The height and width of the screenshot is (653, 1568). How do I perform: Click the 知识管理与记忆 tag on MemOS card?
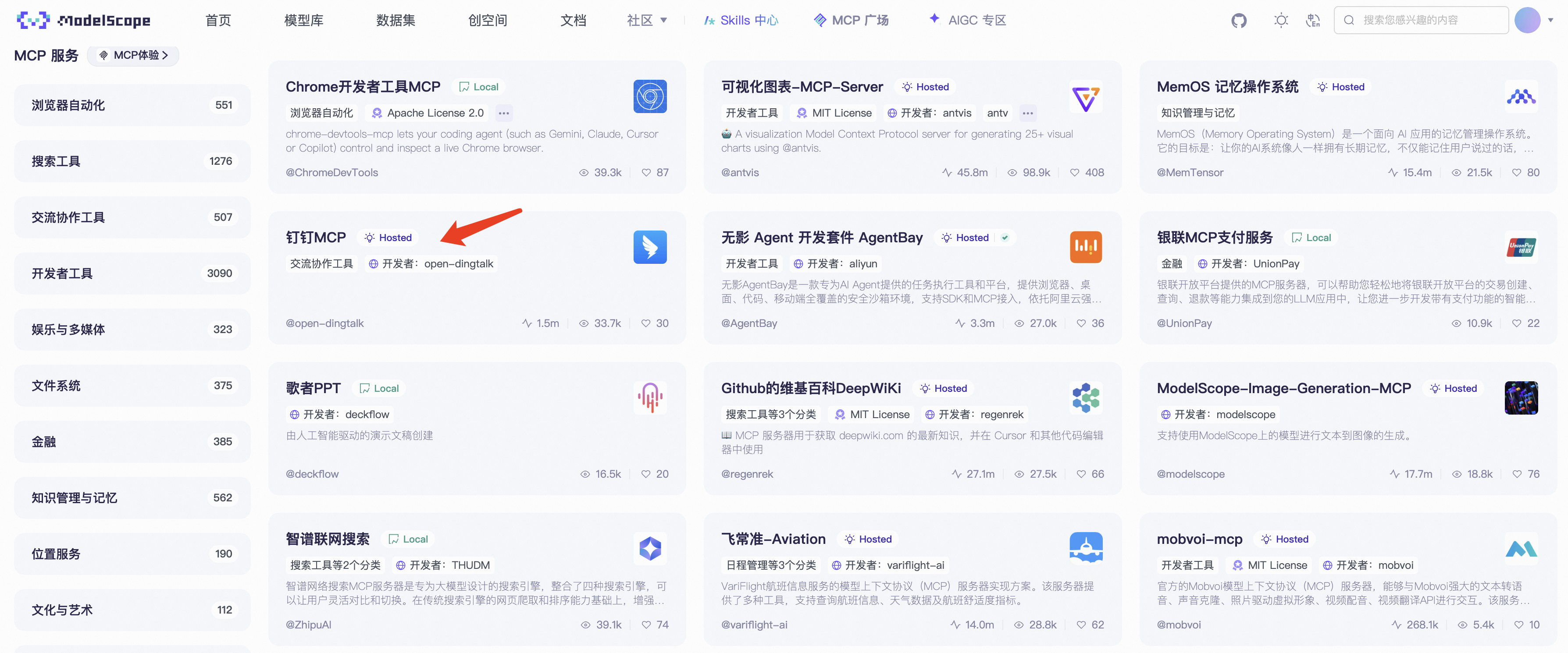pos(1197,113)
